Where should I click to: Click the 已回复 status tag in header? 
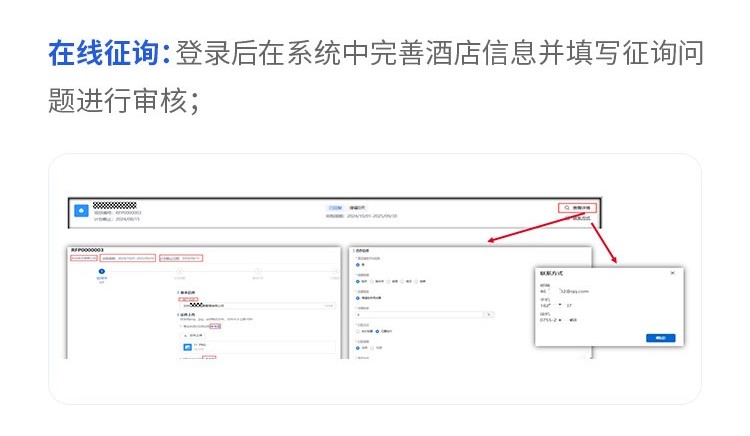(x=335, y=208)
